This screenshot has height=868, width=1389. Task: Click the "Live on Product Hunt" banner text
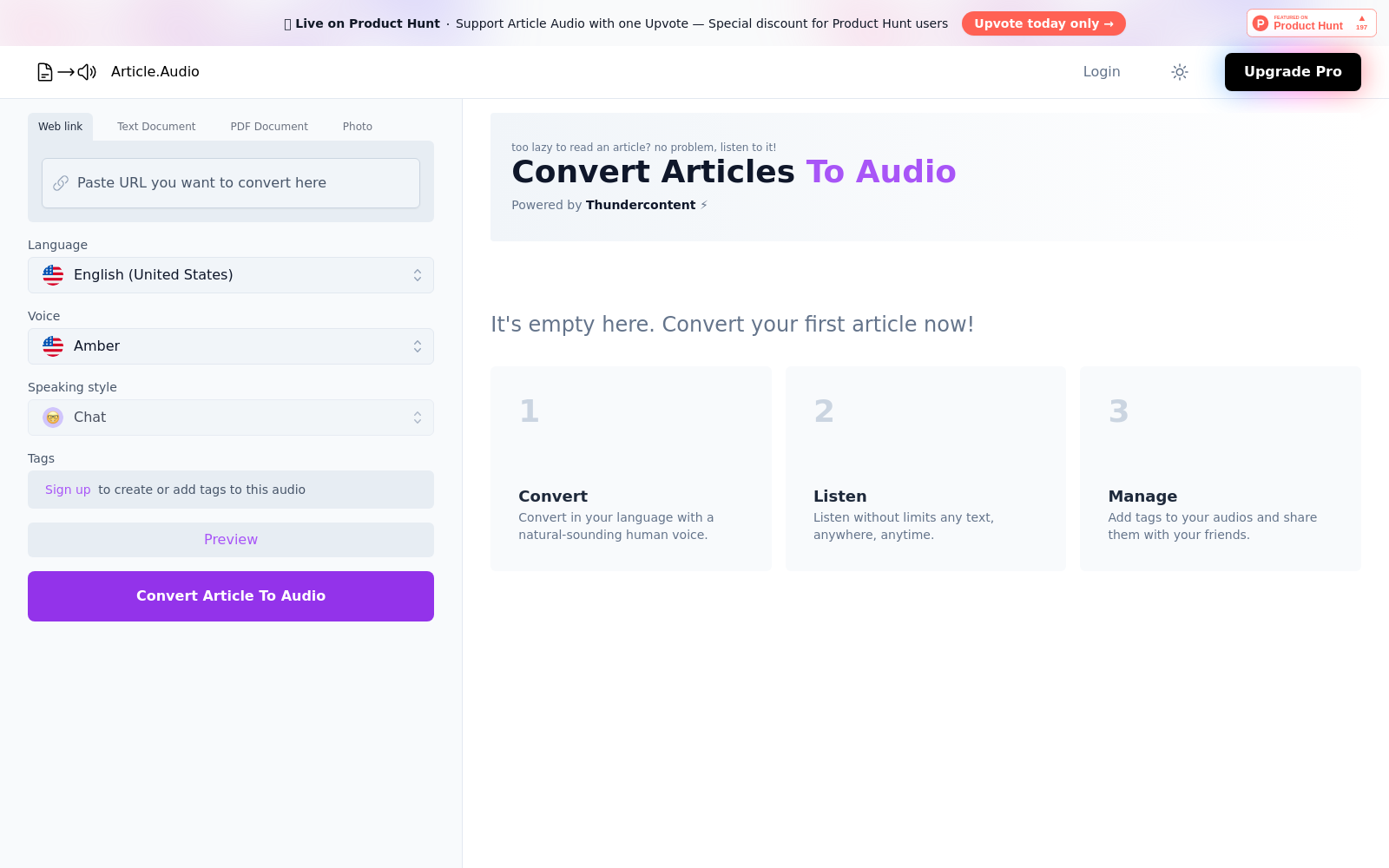point(367,23)
